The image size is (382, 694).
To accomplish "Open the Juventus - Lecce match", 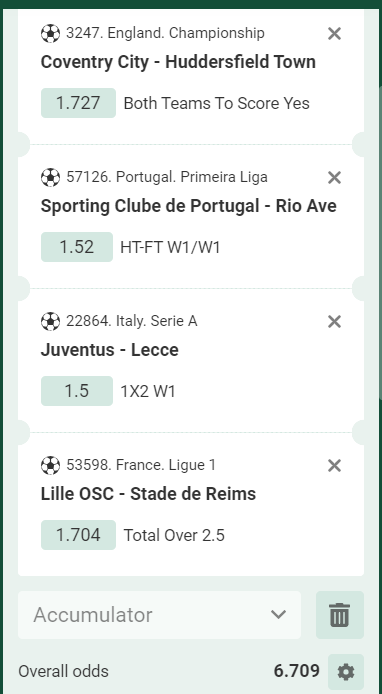I will [110, 350].
